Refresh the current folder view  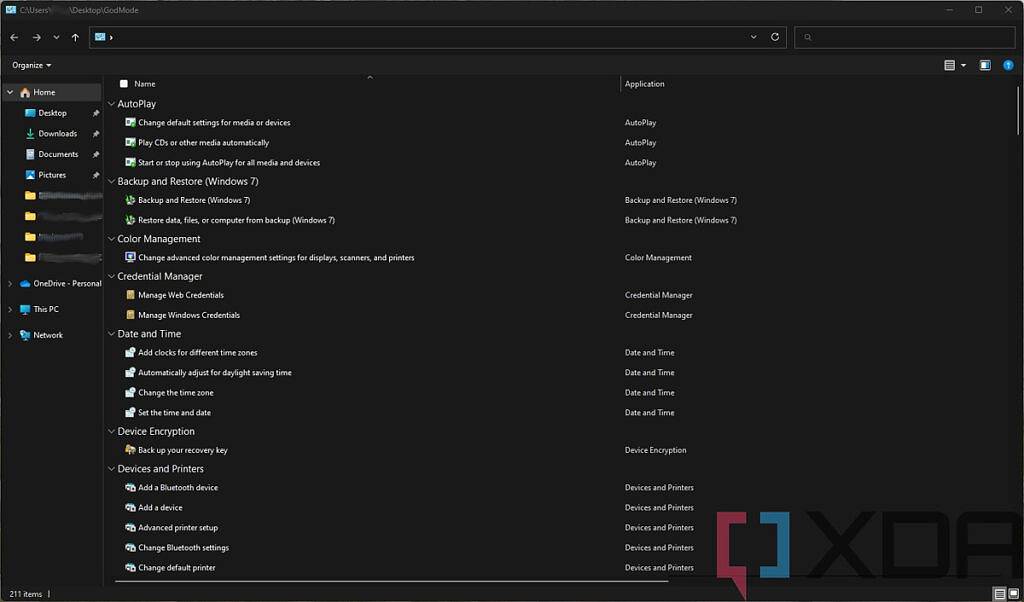click(775, 37)
